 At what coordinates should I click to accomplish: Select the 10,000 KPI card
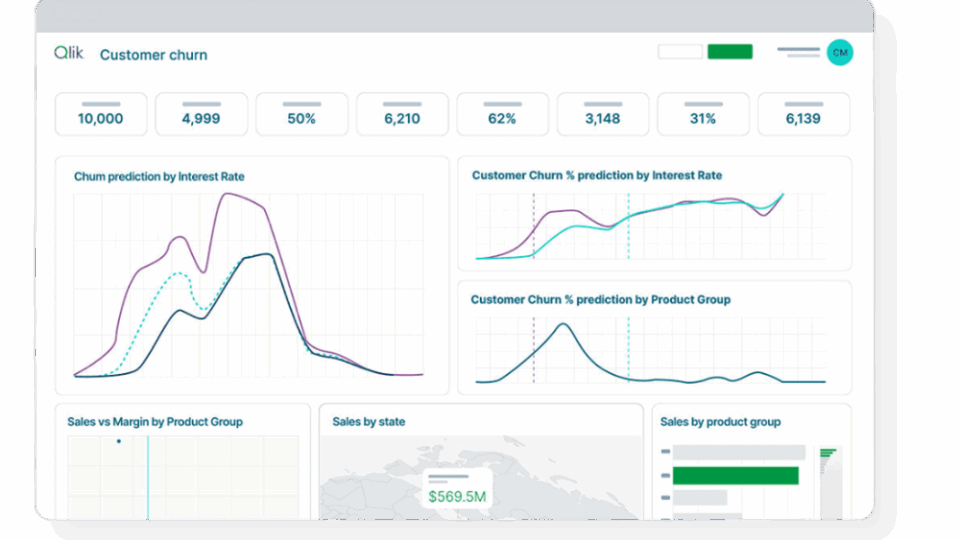pos(101,114)
